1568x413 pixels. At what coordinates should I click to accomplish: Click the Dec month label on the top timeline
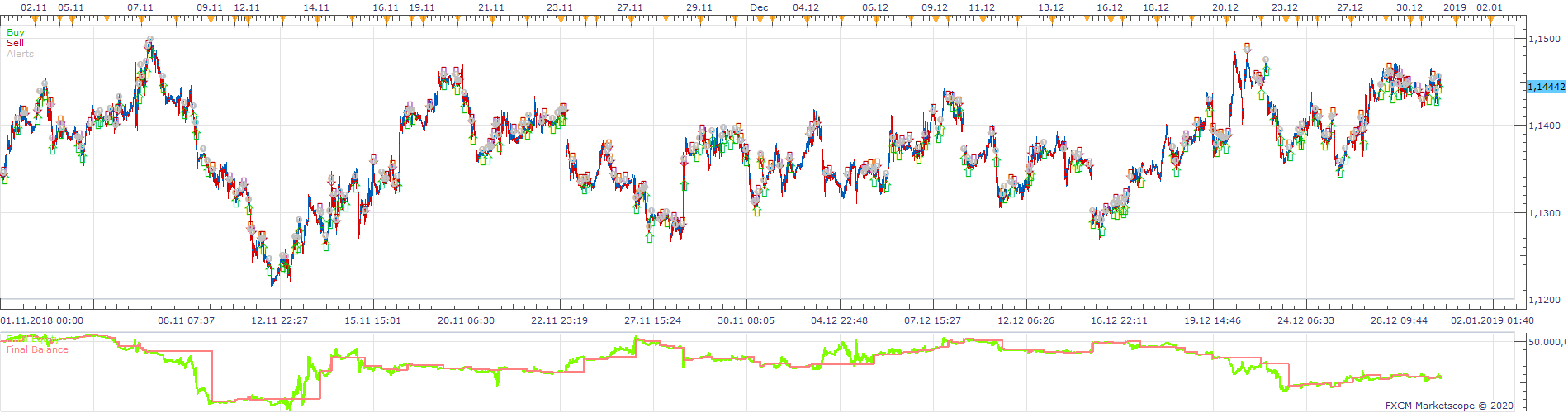759,7
